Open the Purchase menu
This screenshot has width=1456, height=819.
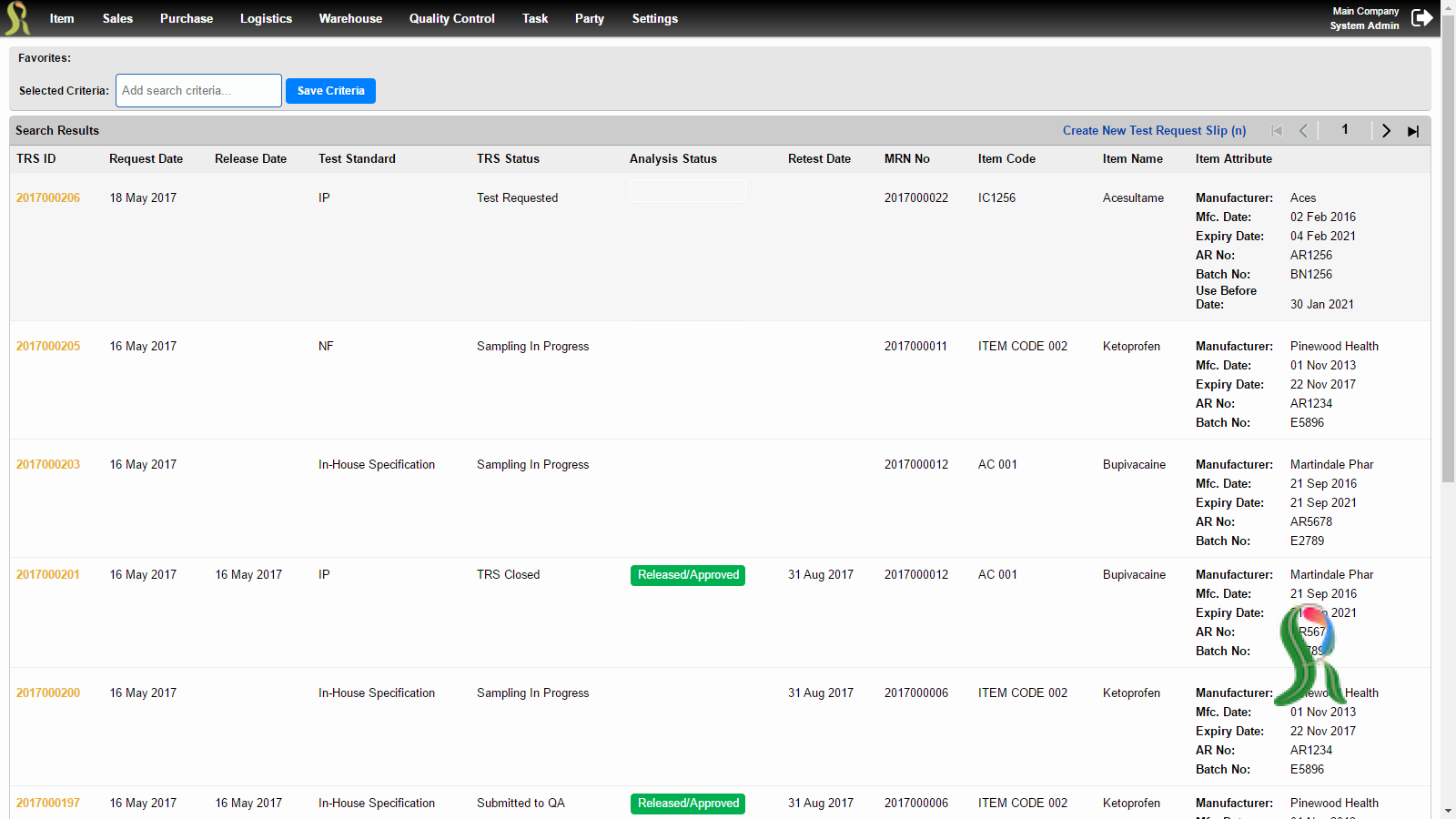187,18
